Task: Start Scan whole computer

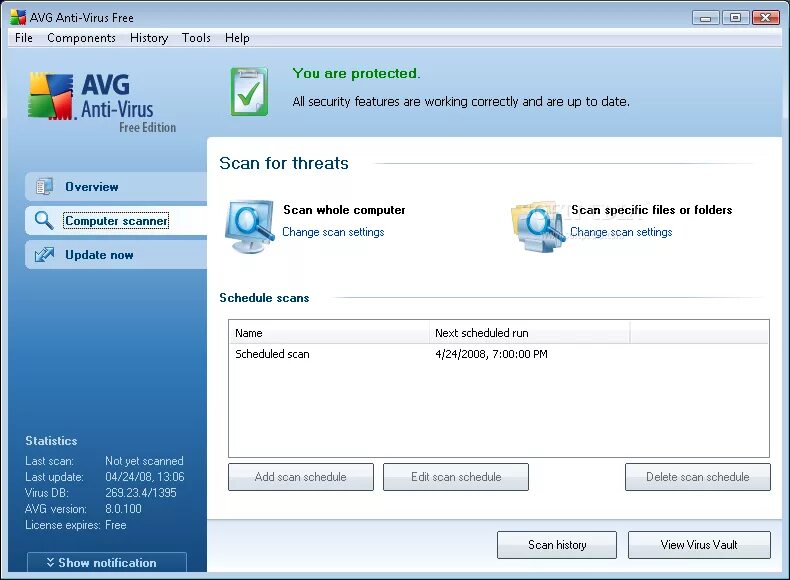Action: pyautogui.click(x=344, y=210)
